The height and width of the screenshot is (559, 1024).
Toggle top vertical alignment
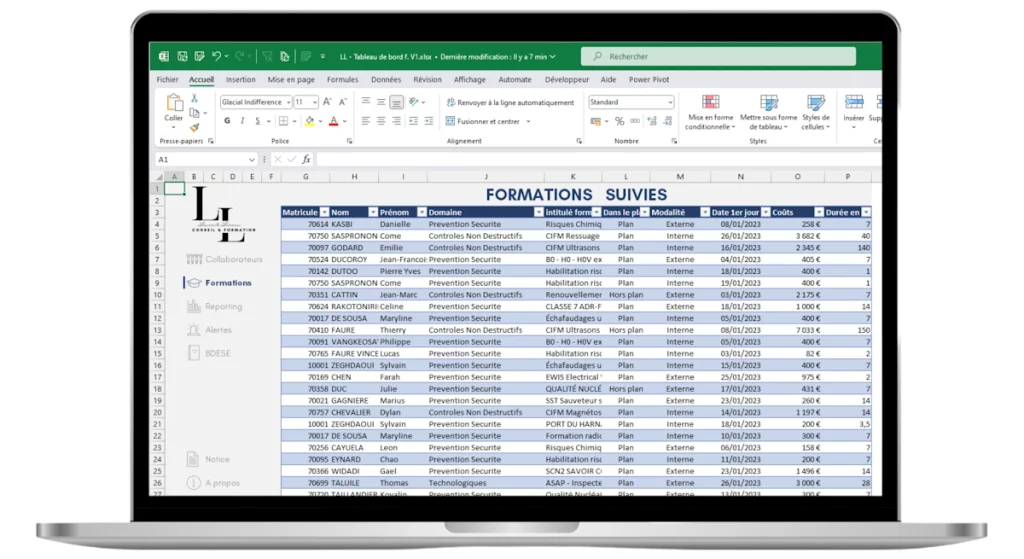point(366,102)
